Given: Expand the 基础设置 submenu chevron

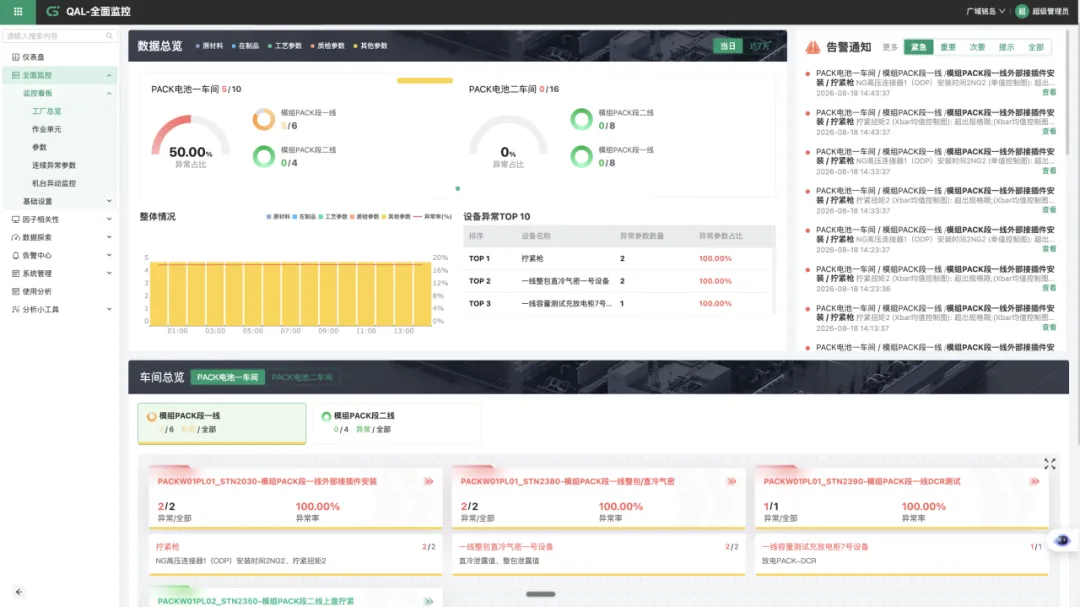Looking at the screenshot, I should pos(109,201).
